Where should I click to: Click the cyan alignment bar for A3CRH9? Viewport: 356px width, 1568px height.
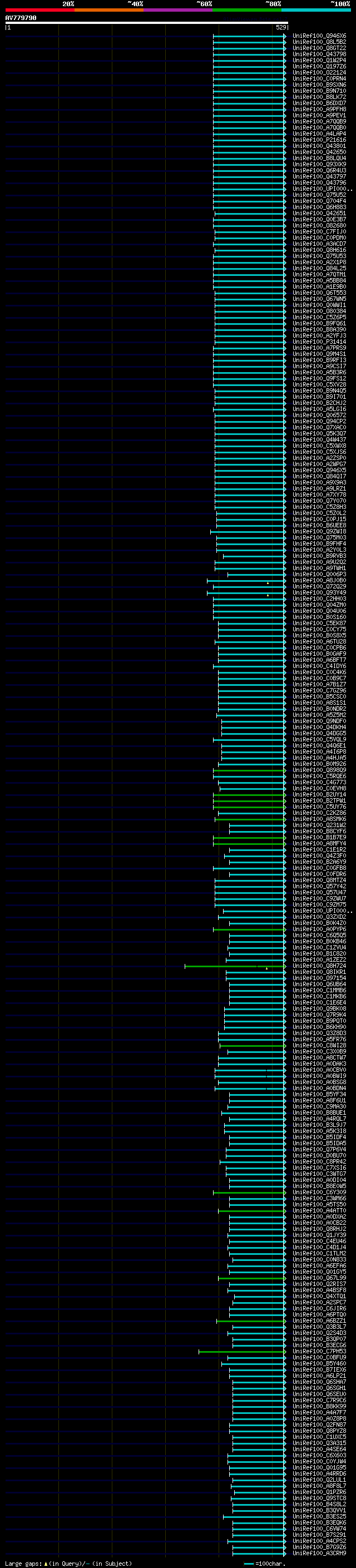coord(259,1554)
